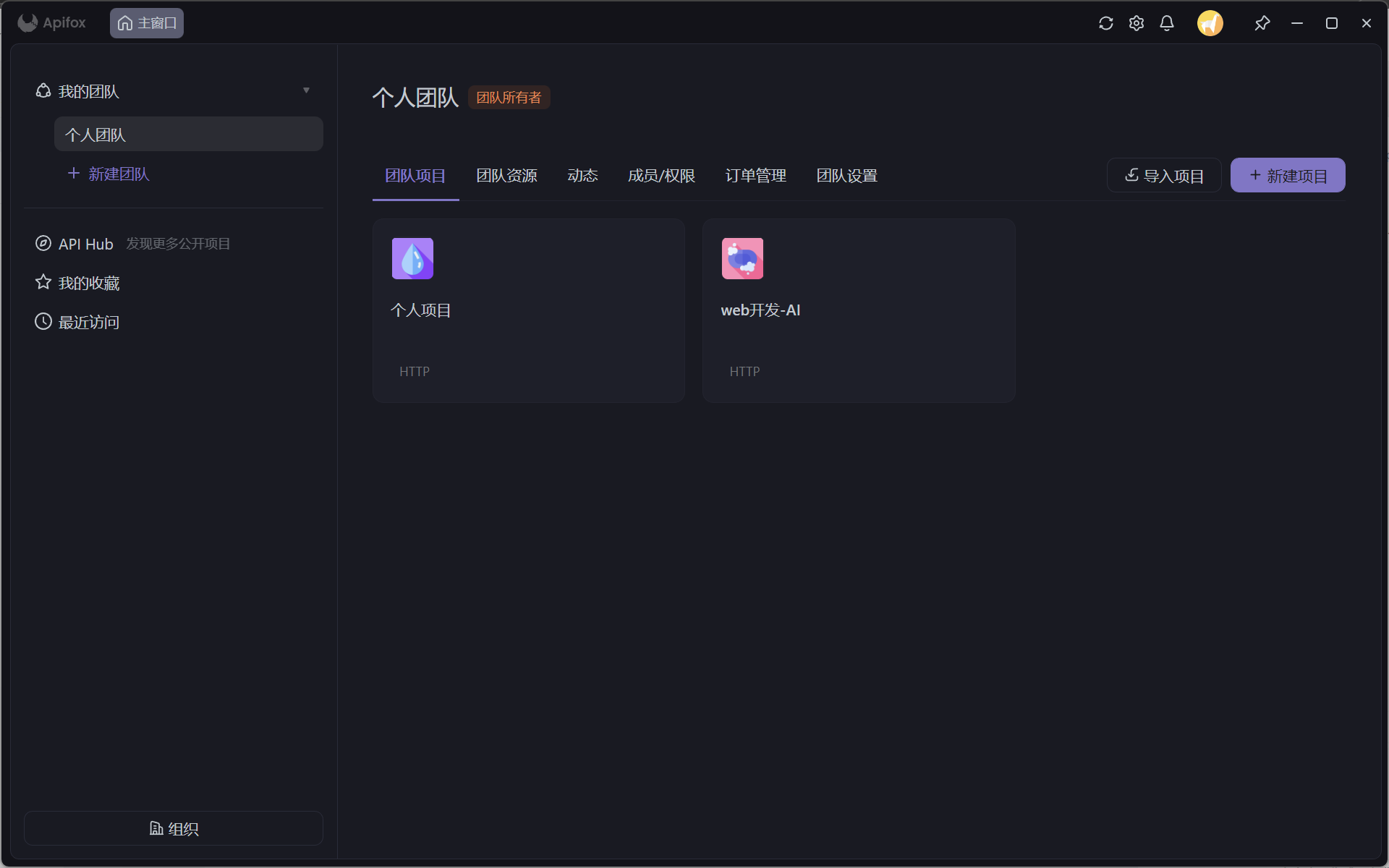Click the 新建项目 button

1288,176
